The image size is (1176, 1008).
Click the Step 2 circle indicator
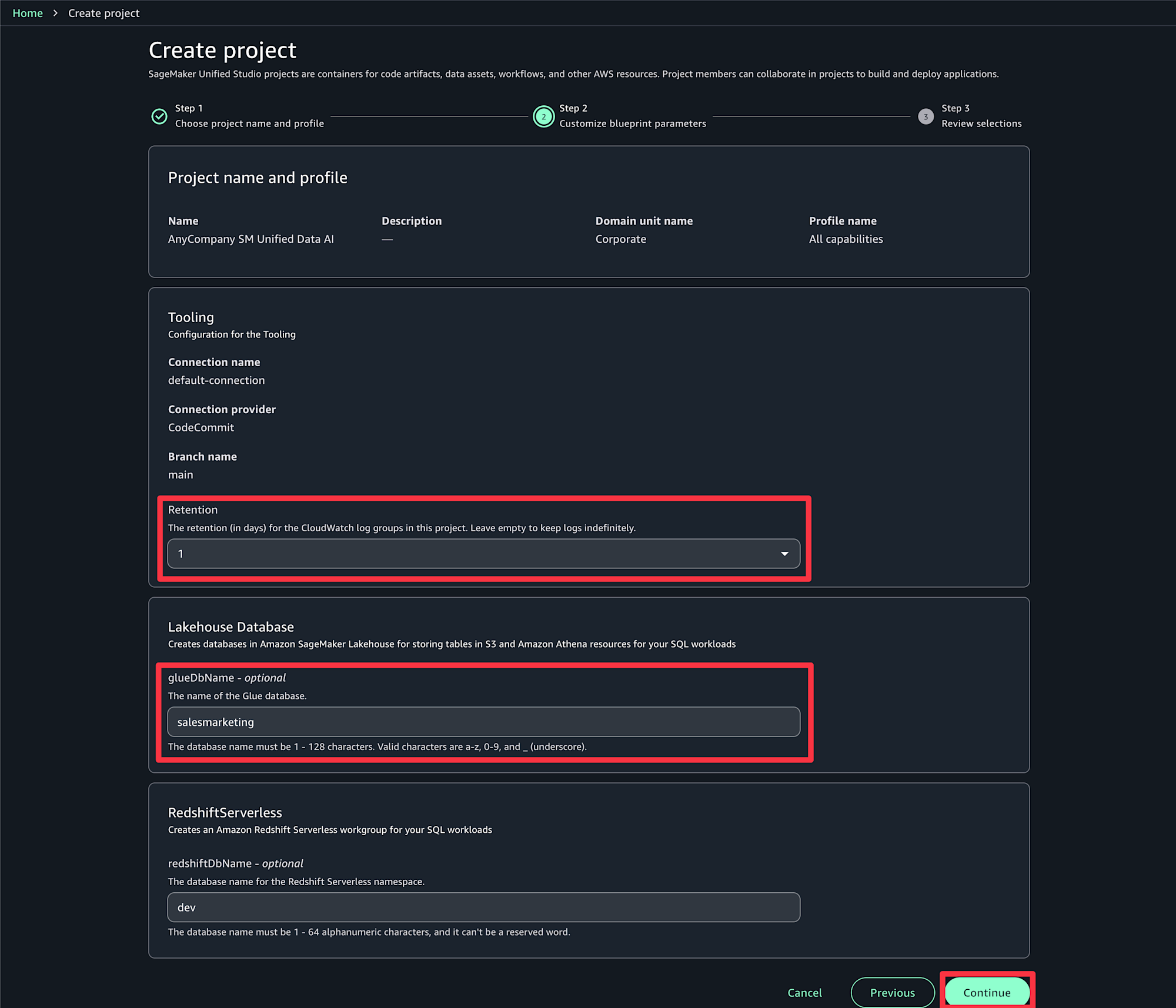543,116
